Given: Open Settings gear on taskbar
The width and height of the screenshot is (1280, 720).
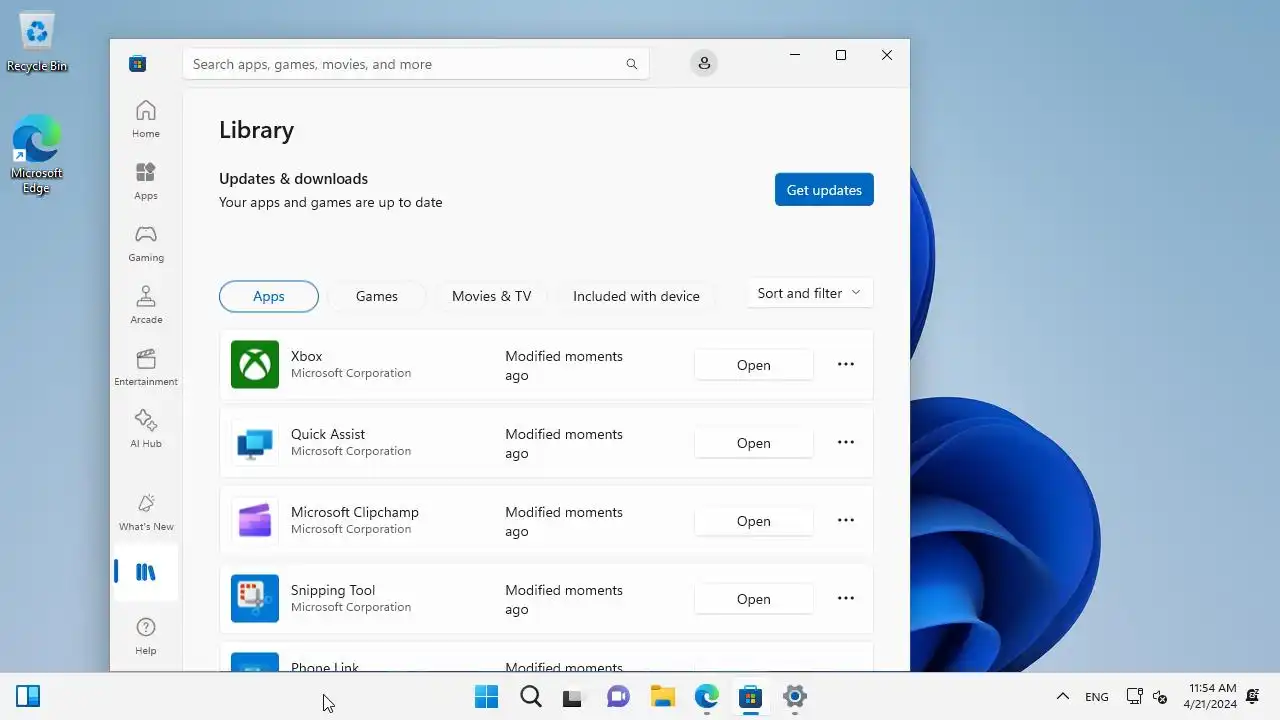Looking at the screenshot, I should [795, 696].
